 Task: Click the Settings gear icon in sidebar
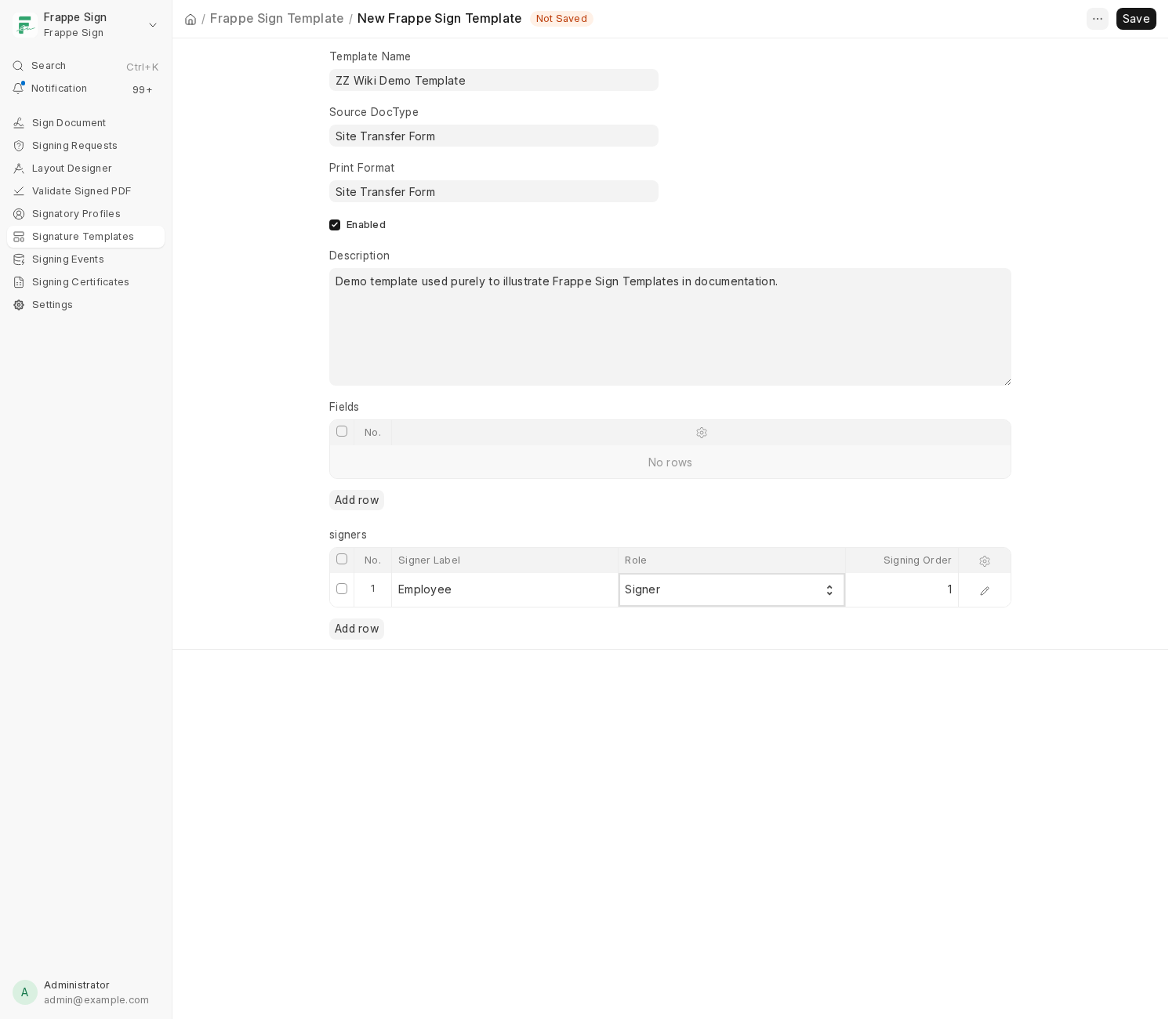click(19, 305)
